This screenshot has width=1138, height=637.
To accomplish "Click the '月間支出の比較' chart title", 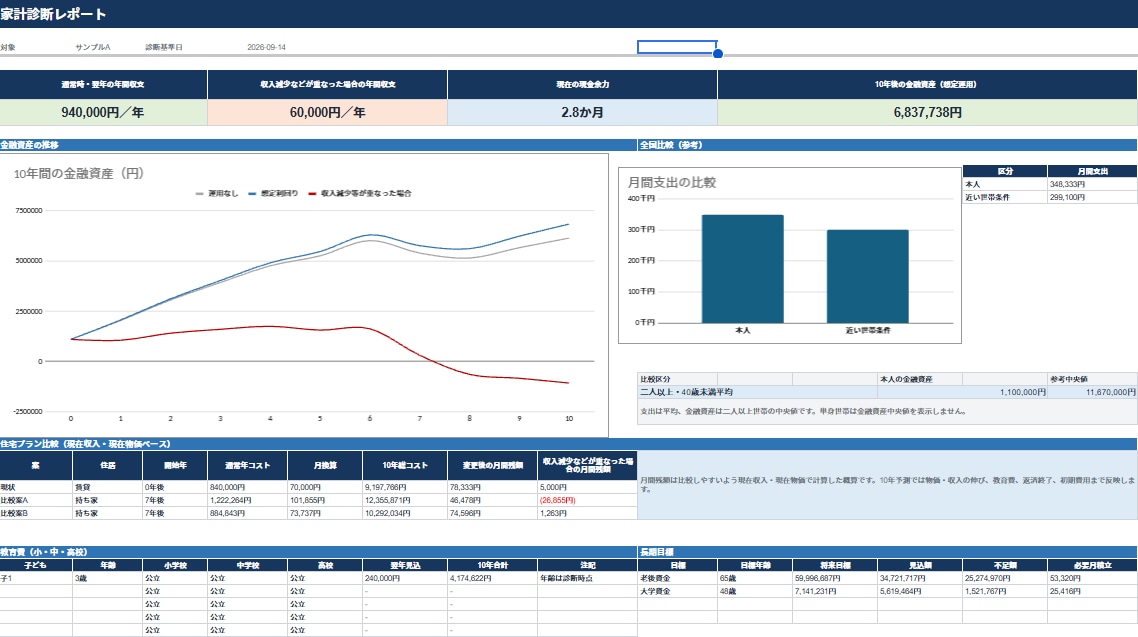I will 671,182.
